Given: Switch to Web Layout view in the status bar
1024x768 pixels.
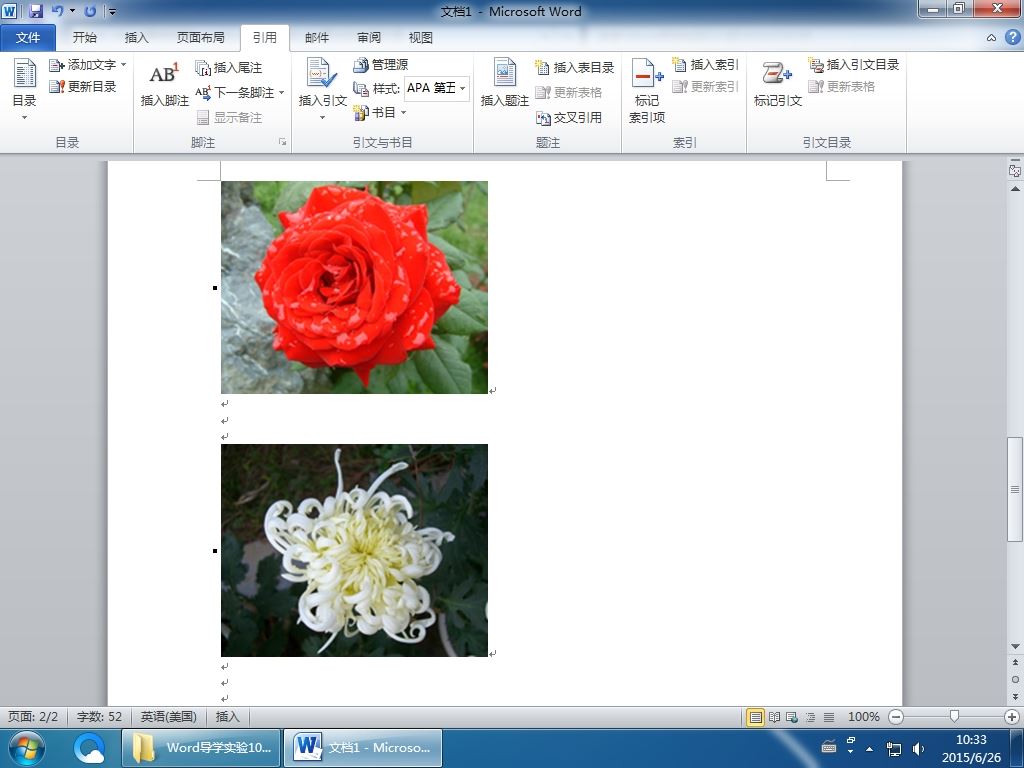Looking at the screenshot, I should [792, 717].
